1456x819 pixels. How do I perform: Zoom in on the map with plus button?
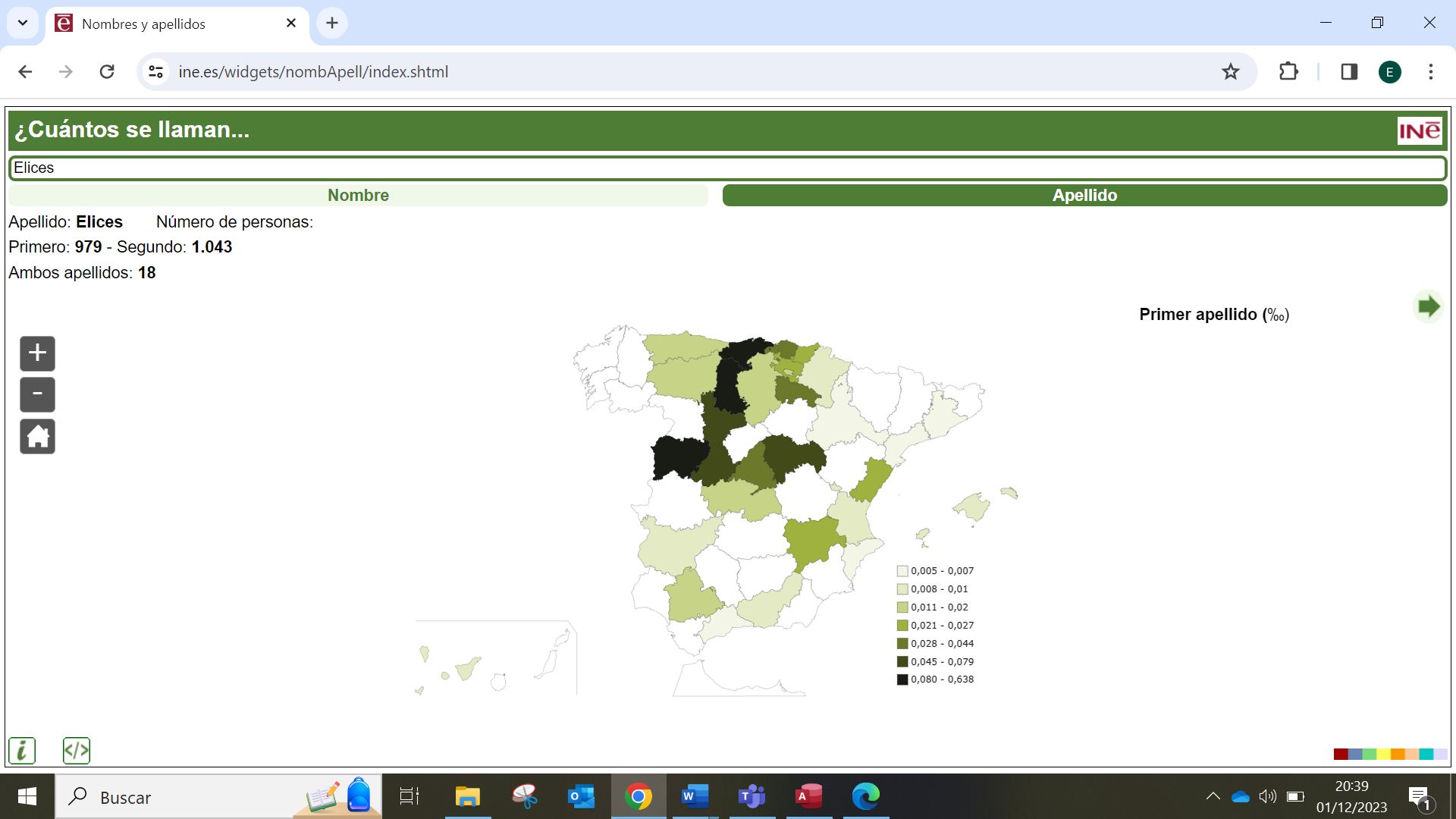(37, 353)
